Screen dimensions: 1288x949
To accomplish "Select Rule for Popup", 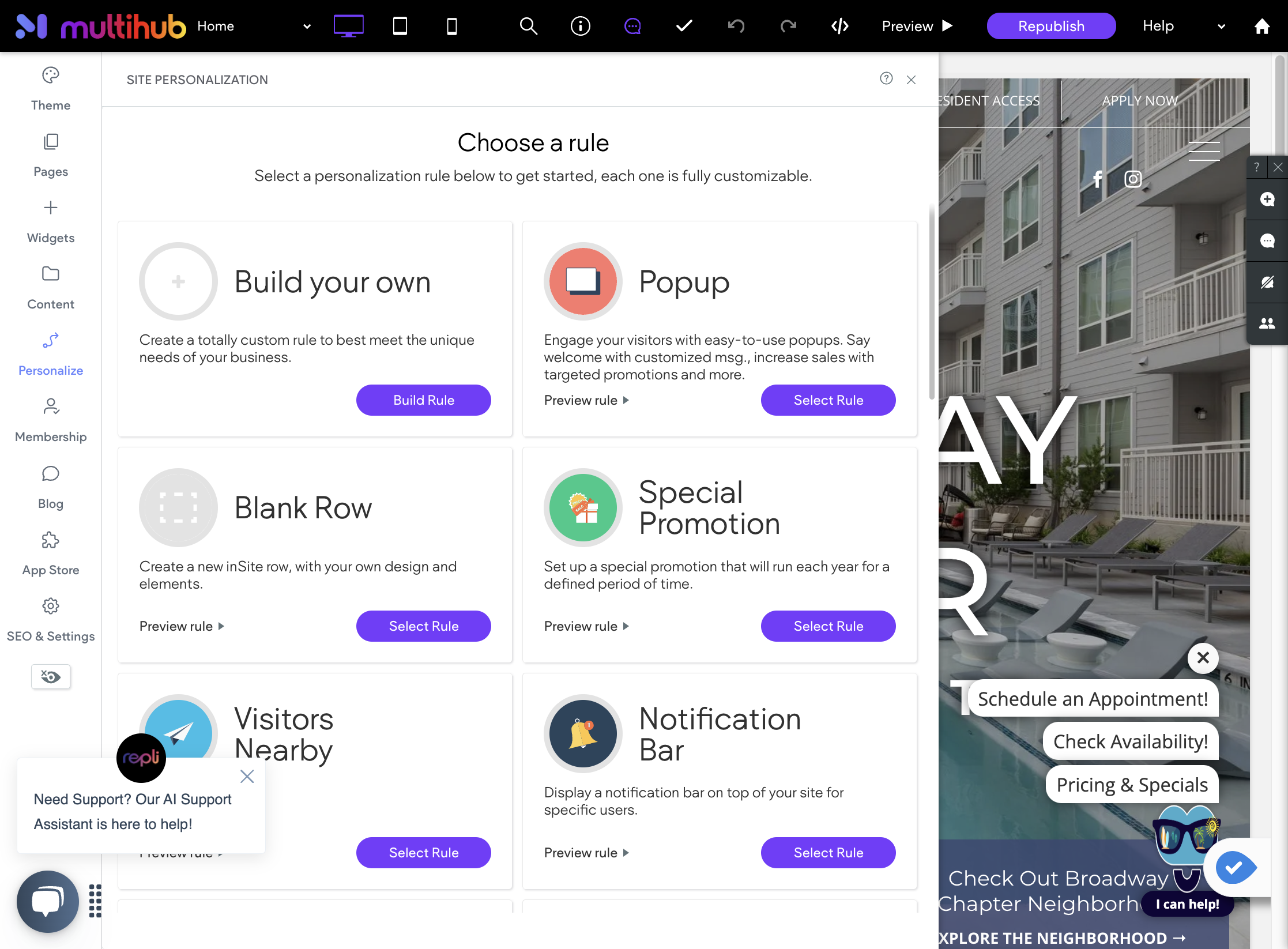I will [x=828, y=400].
